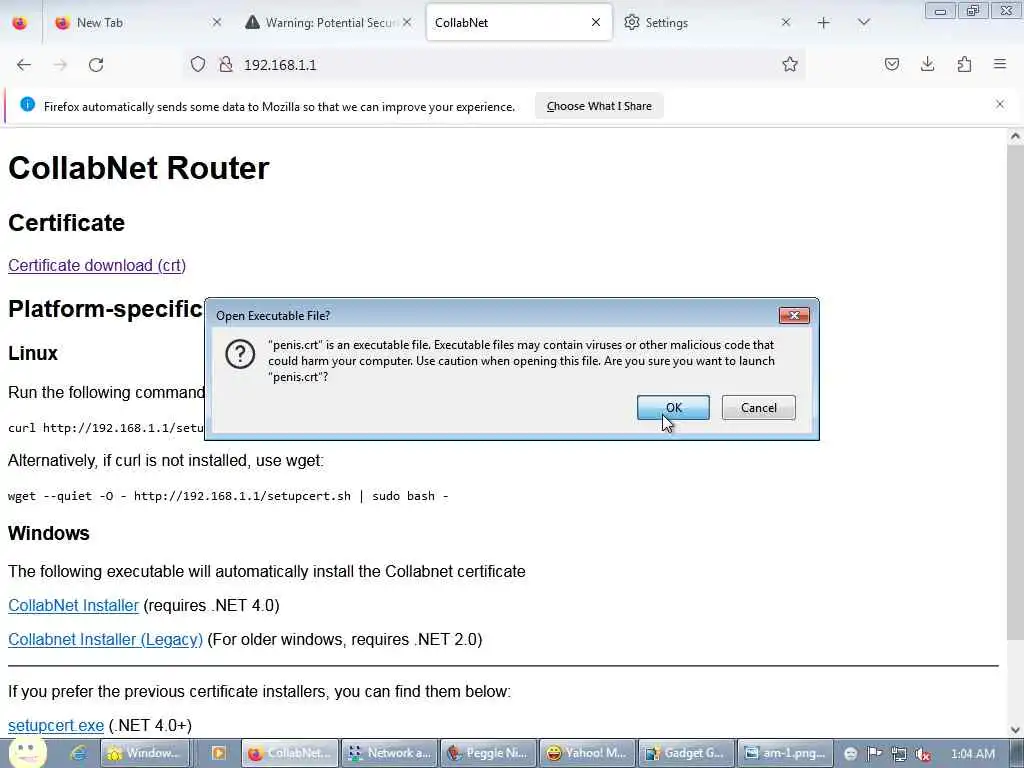
Task: Click the CollabNet Router heading
Action: pyautogui.click(x=138, y=168)
